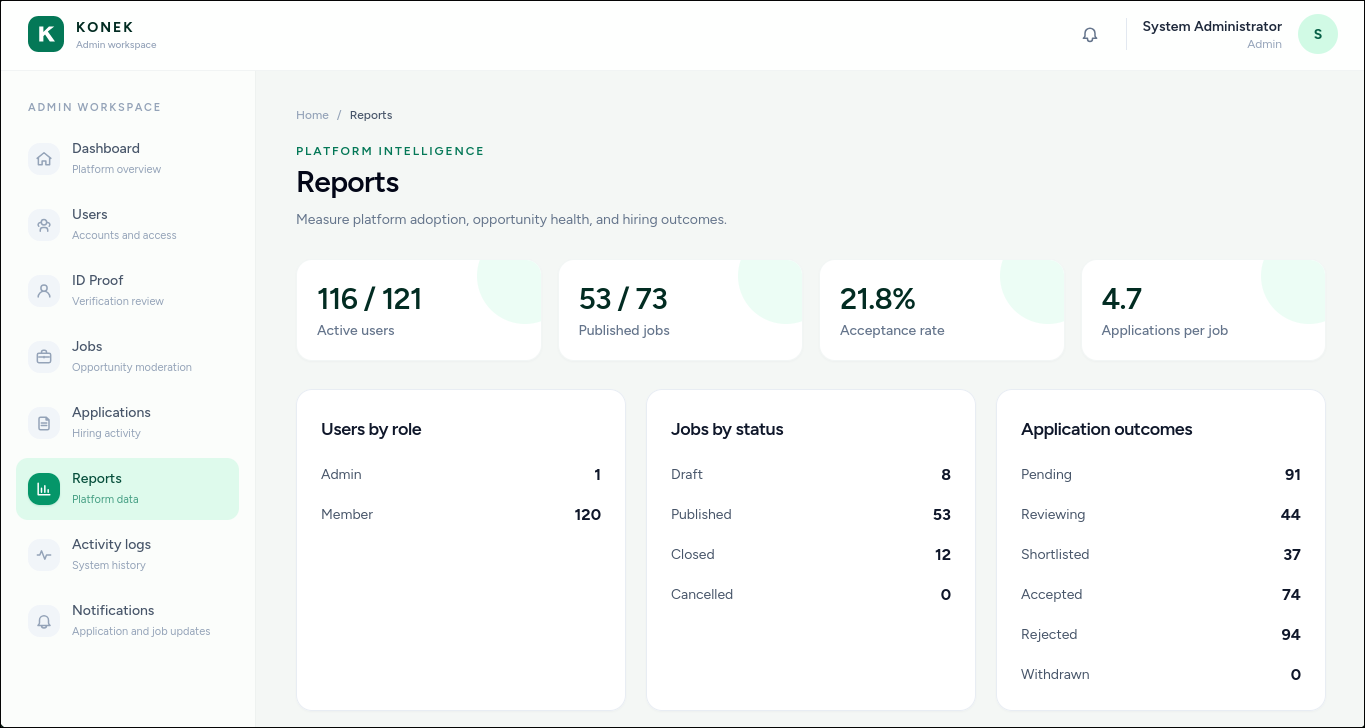1365x728 pixels.
Task: Click the Accepted outcome label
Action: point(1052,594)
